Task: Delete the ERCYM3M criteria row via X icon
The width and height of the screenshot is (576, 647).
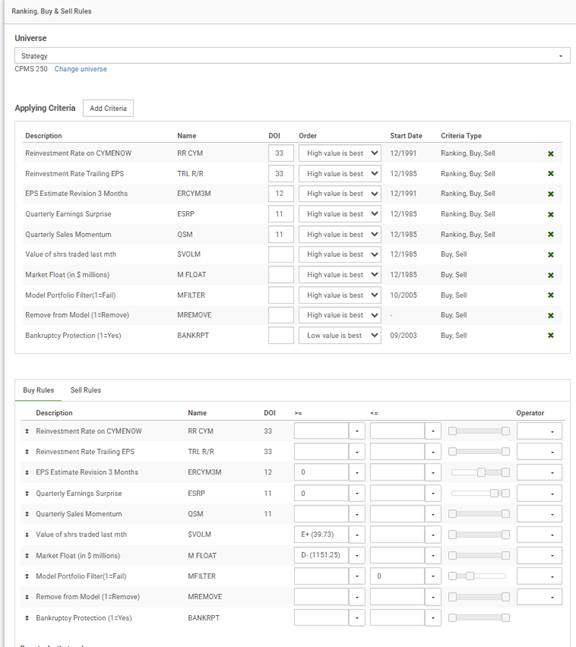Action: tap(550, 194)
